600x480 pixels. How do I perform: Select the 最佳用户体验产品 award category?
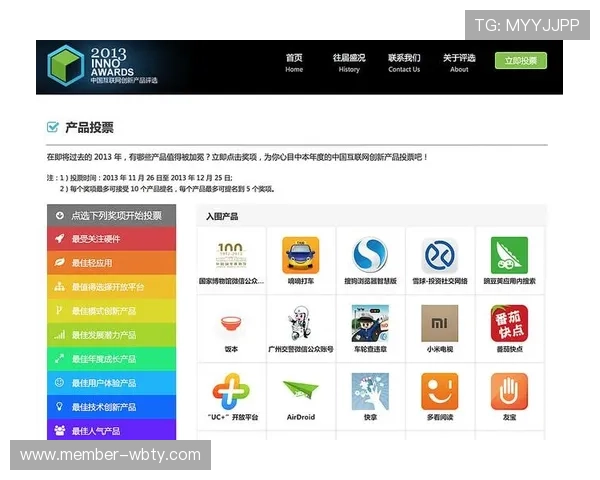click(111, 383)
